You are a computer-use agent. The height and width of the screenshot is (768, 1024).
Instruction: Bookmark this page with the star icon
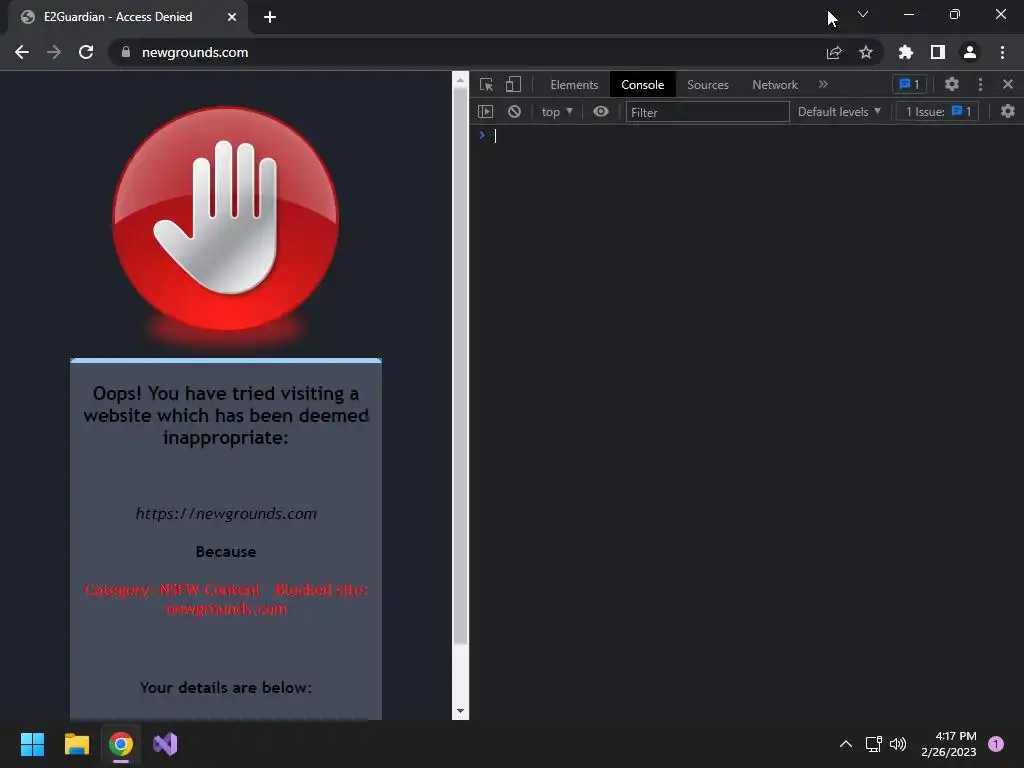coord(866,52)
